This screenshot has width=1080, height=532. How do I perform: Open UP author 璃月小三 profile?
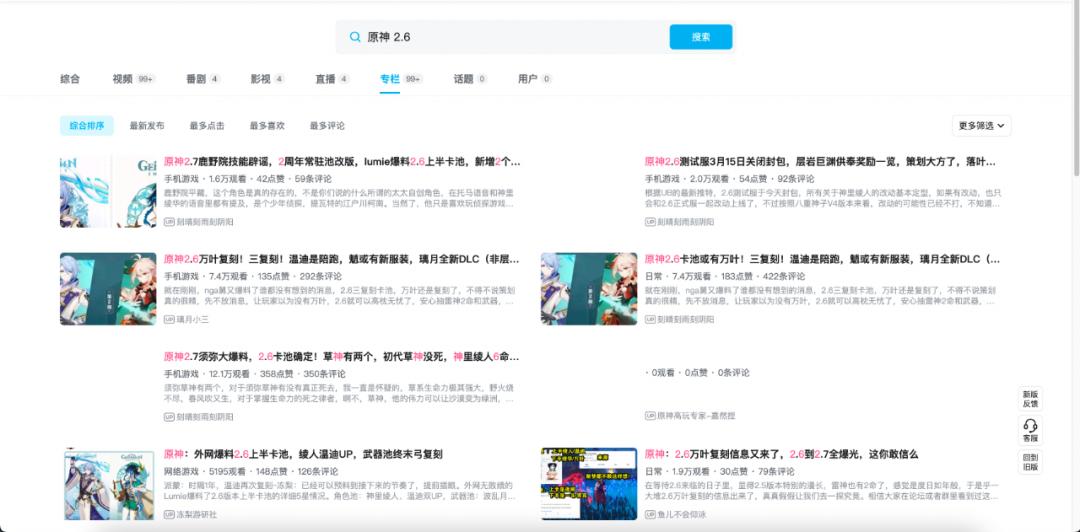pyautogui.click(x=193, y=319)
